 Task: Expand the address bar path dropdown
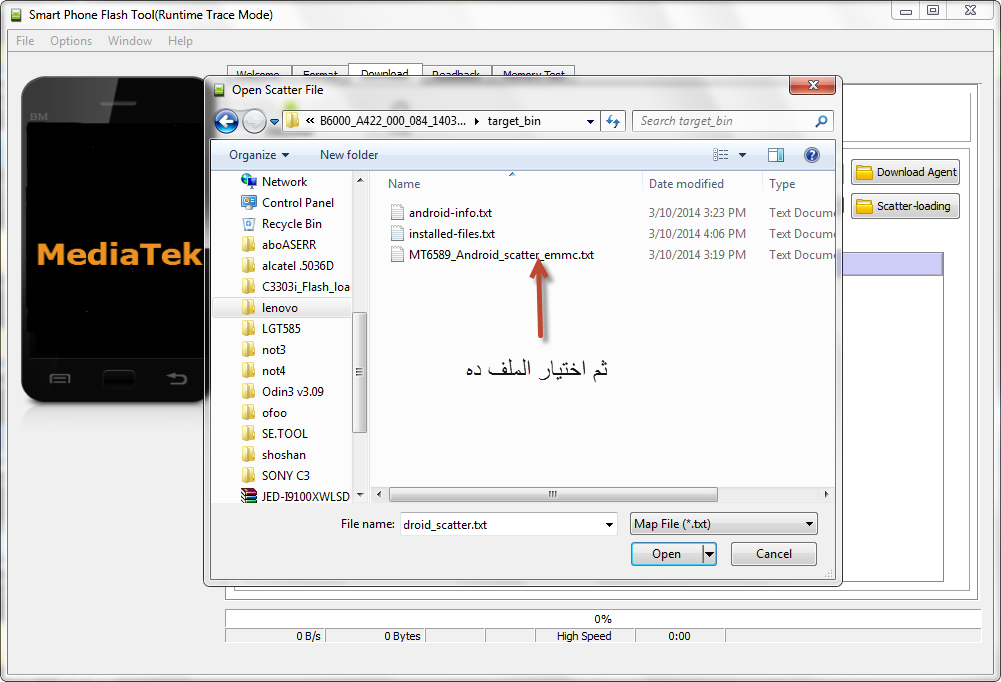coord(591,121)
